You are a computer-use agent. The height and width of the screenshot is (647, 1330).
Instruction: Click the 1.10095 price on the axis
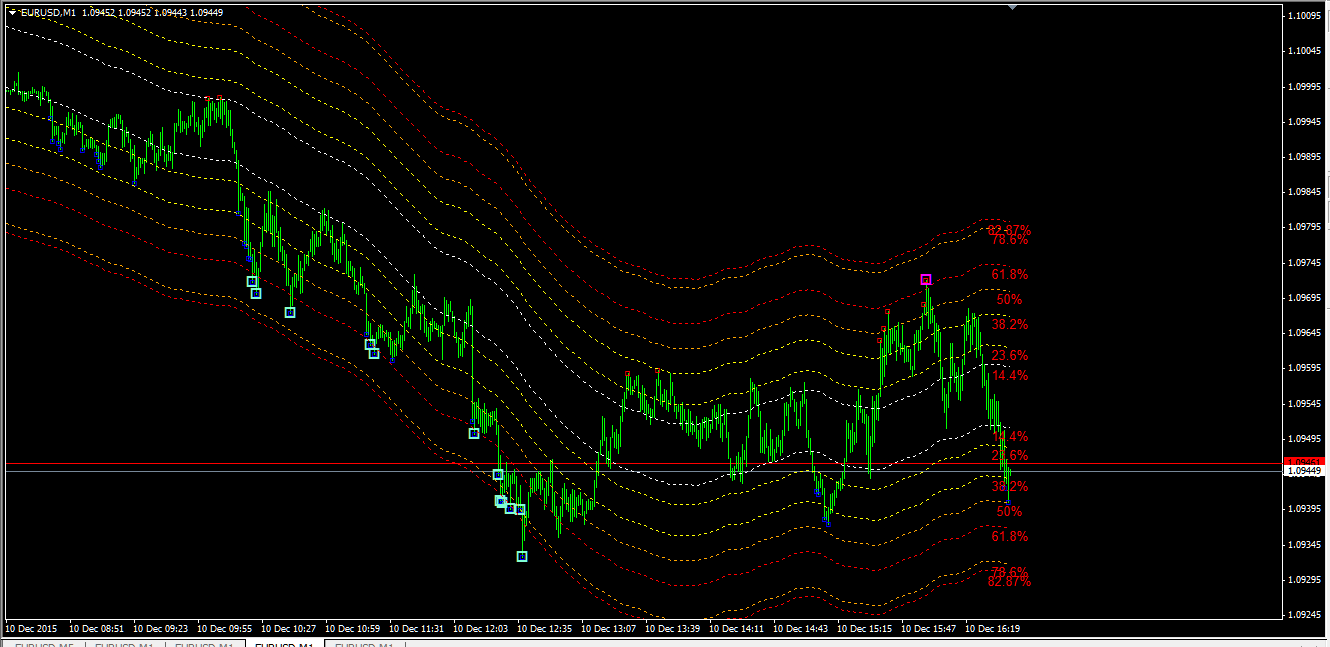[x=1306, y=15]
